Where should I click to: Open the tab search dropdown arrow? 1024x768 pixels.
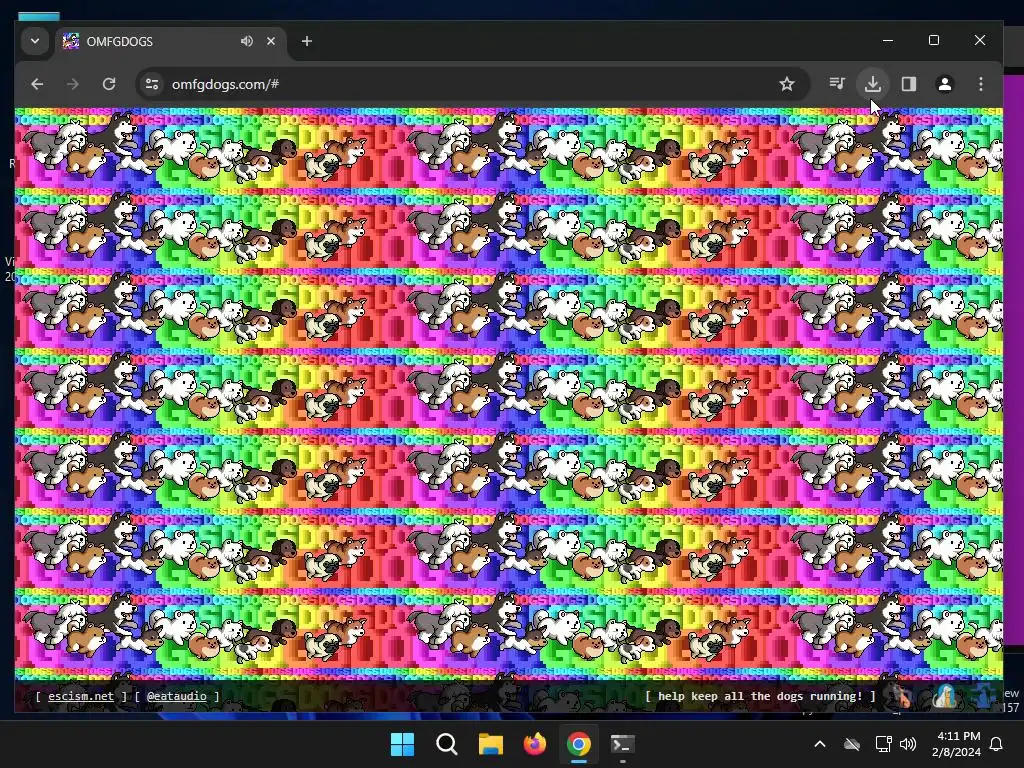point(35,41)
